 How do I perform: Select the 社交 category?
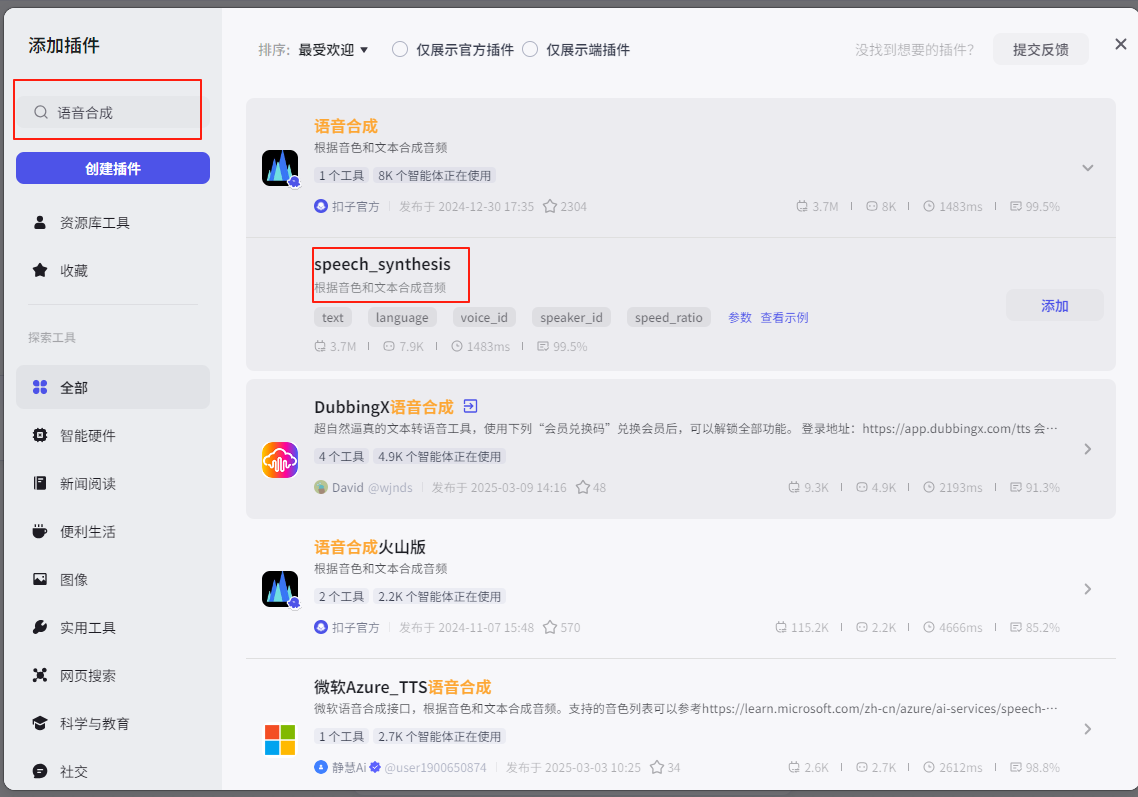point(112,771)
